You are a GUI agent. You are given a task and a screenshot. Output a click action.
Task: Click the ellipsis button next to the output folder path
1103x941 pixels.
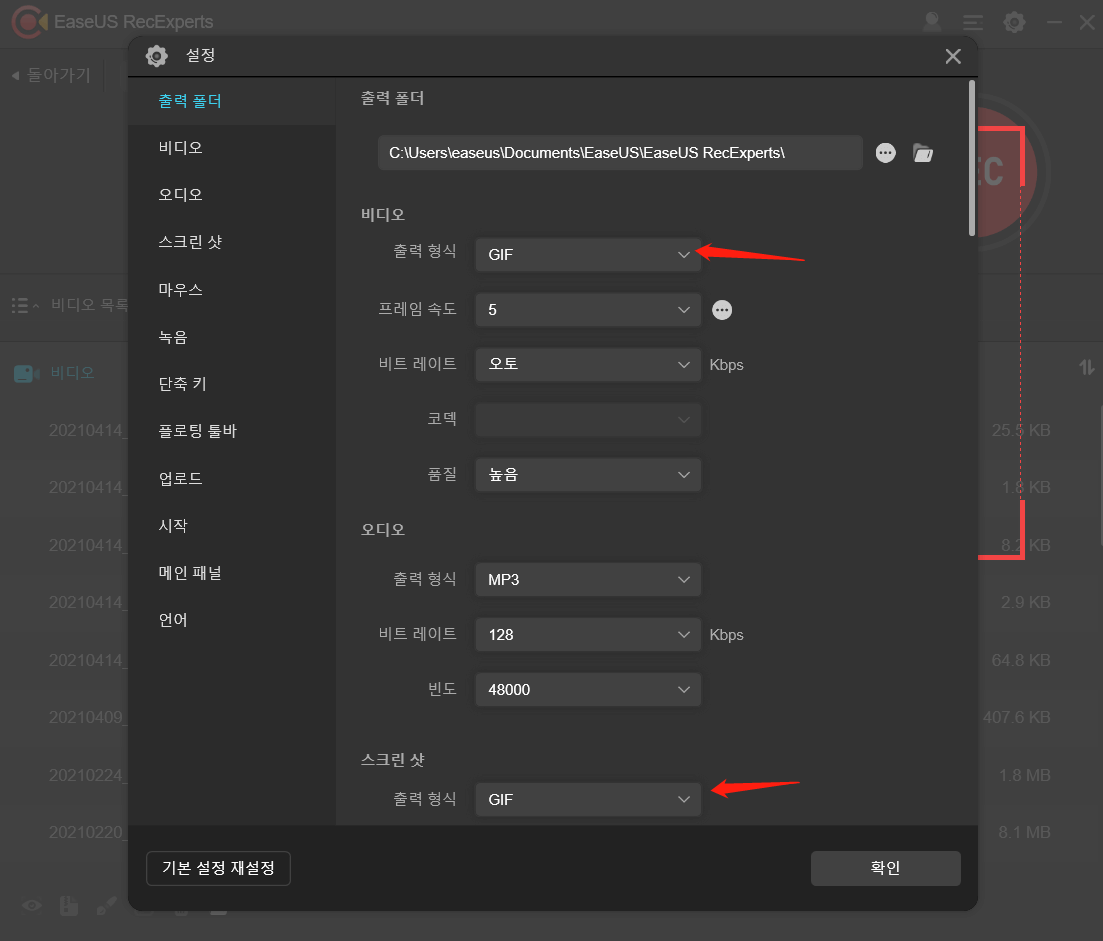coord(886,153)
